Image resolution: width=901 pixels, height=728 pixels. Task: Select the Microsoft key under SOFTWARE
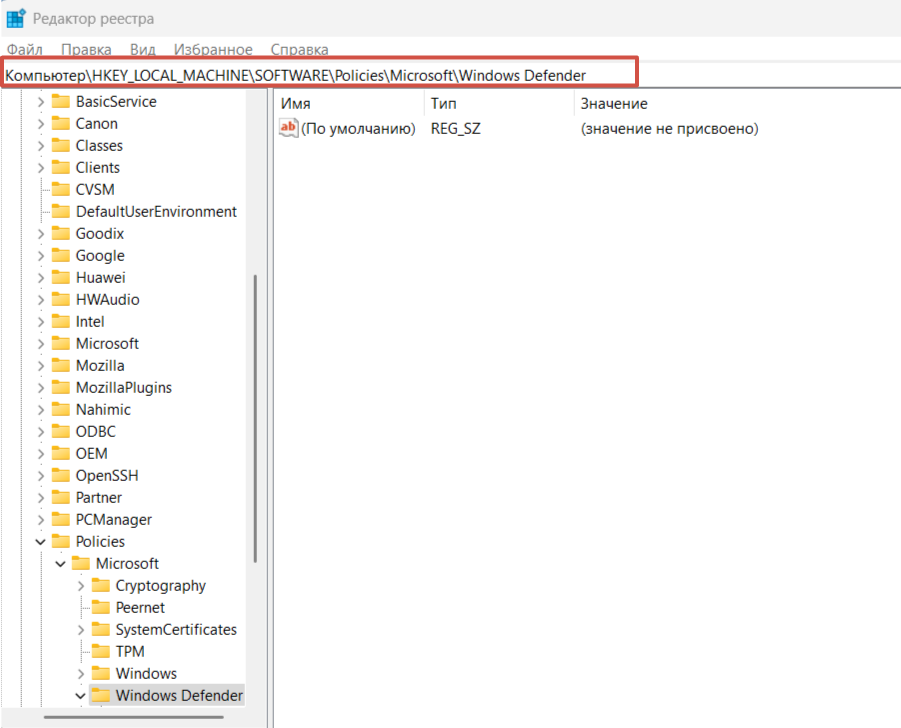tap(107, 344)
